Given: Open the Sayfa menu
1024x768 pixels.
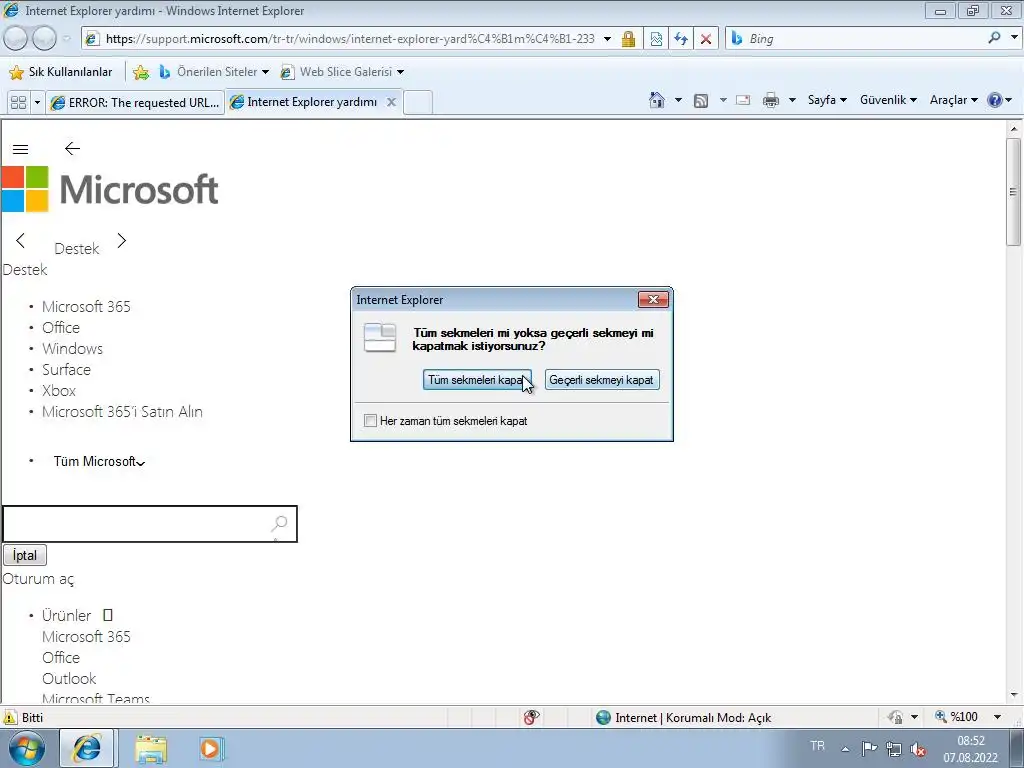Looking at the screenshot, I should tap(827, 100).
